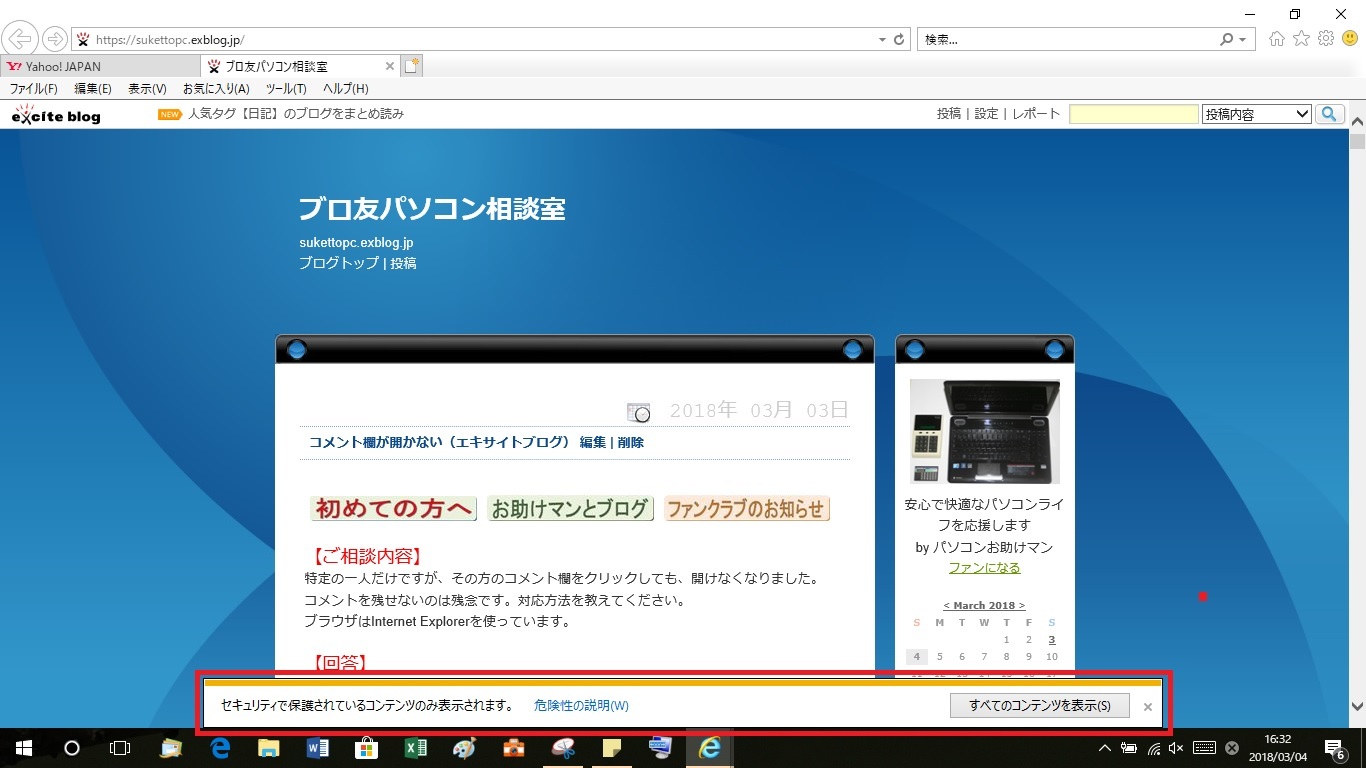Open the ヘルプ(H) menu

tap(345, 89)
